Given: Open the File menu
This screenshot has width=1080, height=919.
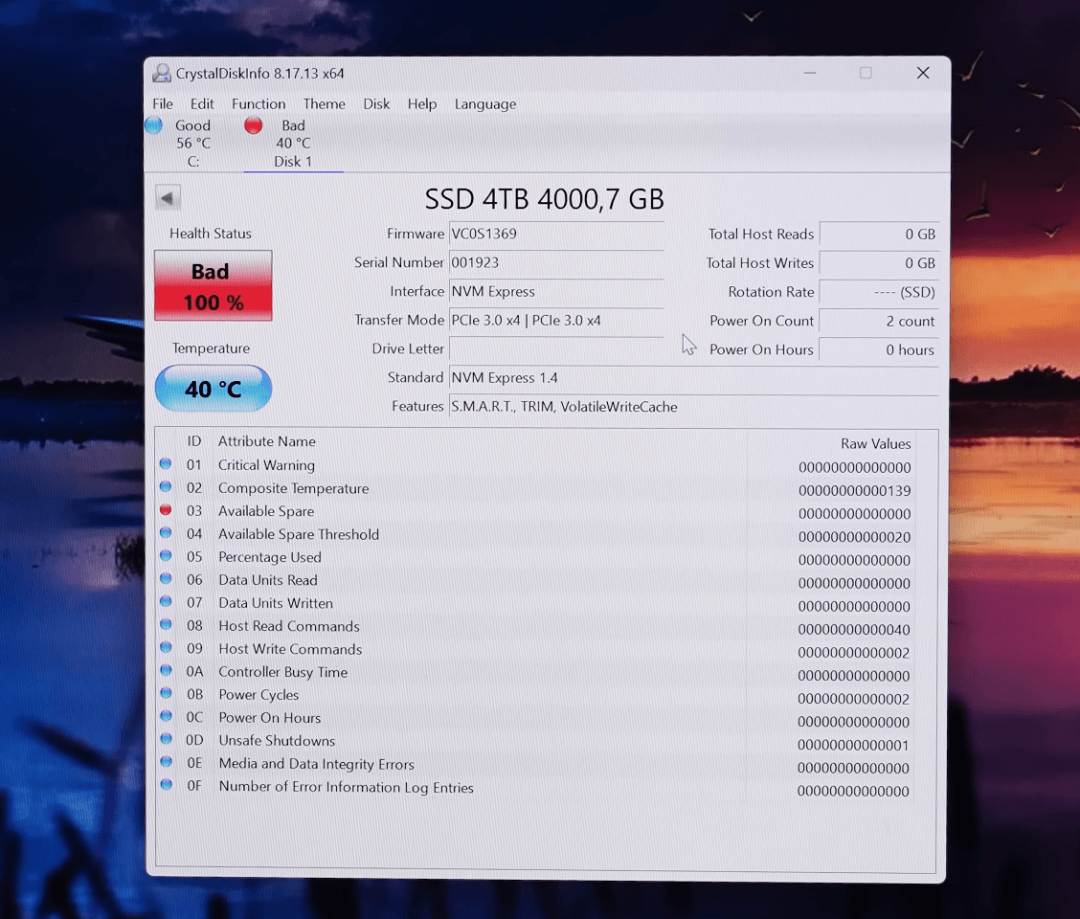Looking at the screenshot, I should [162, 104].
